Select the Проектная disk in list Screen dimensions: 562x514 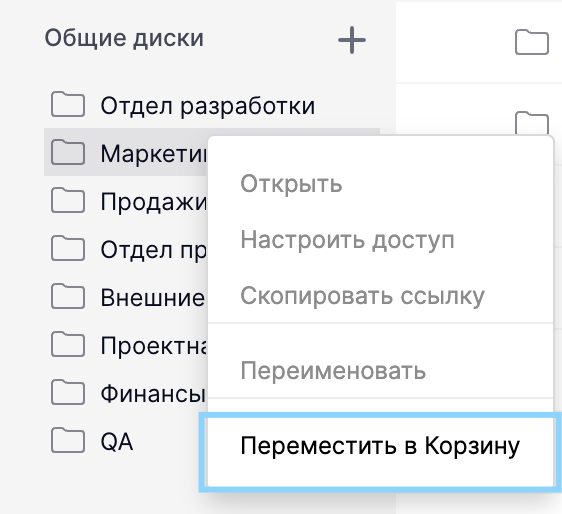[x=126, y=345]
